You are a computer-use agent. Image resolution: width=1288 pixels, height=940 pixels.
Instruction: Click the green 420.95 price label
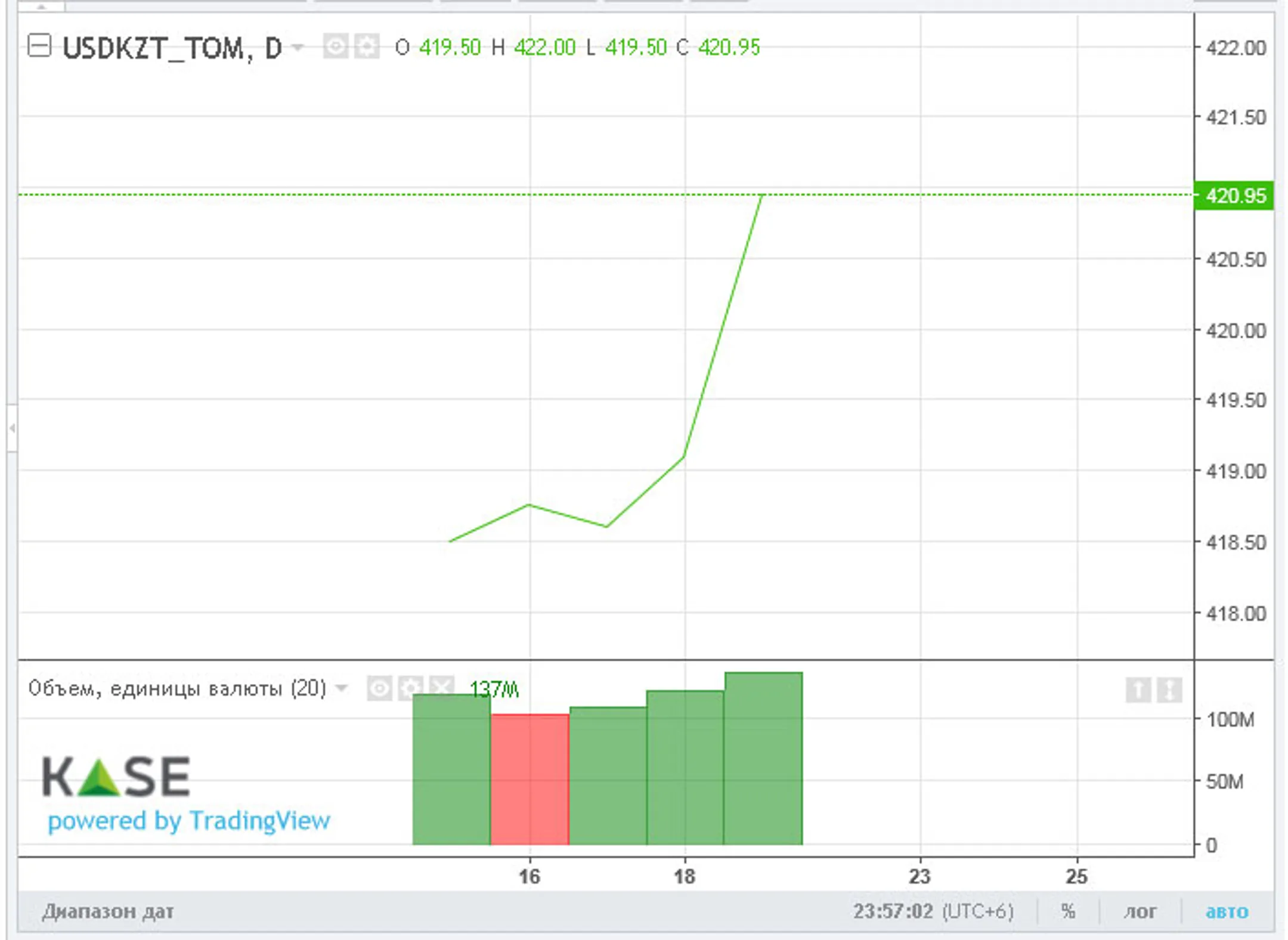1234,196
